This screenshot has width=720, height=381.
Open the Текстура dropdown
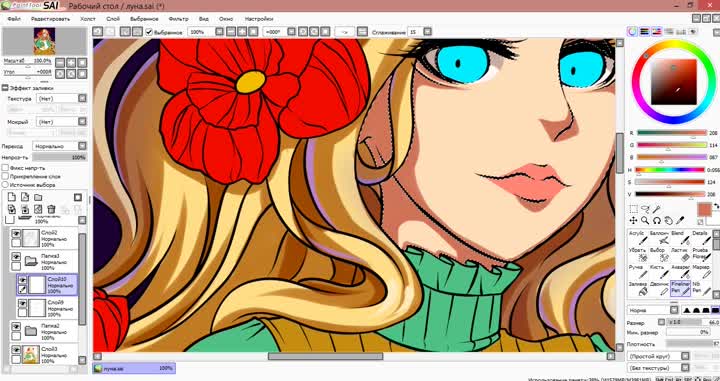coord(61,98)
